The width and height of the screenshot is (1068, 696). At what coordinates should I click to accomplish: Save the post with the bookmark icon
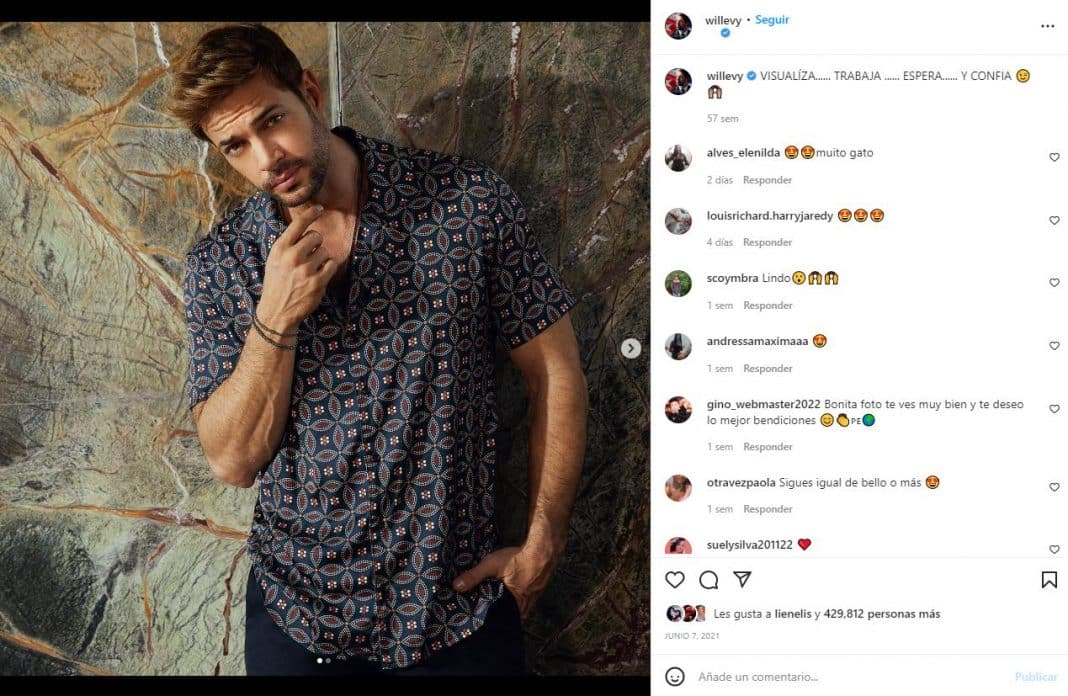click(1049, 580)
